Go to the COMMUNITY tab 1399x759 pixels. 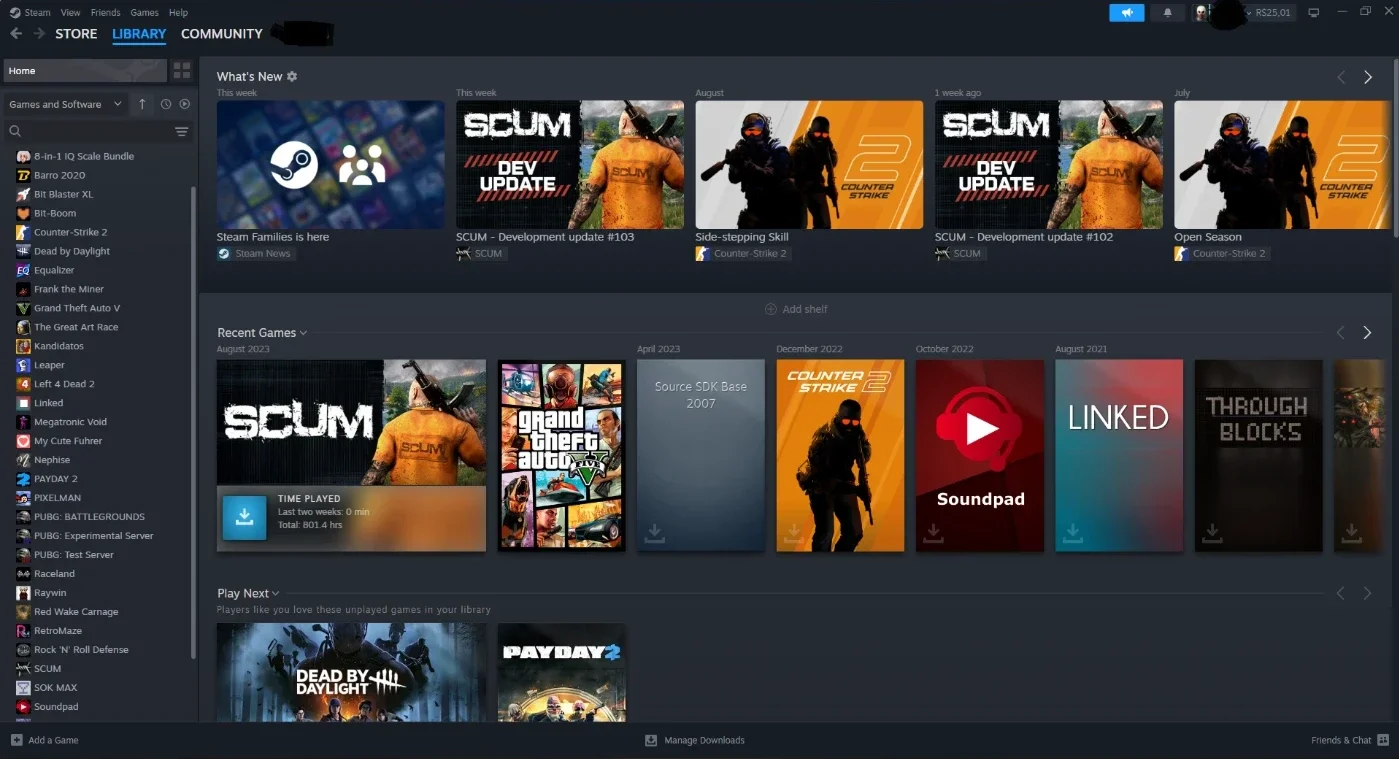[222, 34]
